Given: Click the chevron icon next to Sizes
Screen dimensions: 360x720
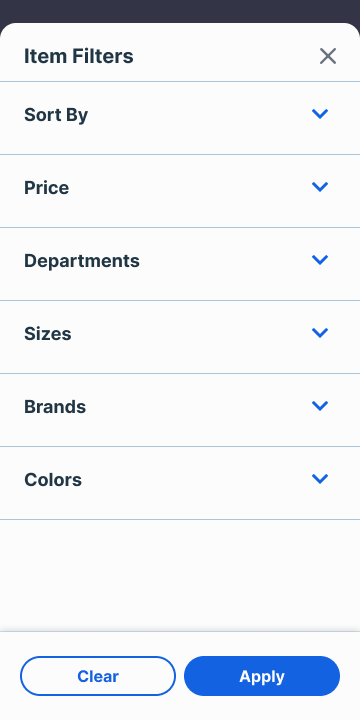Looking at the screenshot, I should [x=320, y=333].
